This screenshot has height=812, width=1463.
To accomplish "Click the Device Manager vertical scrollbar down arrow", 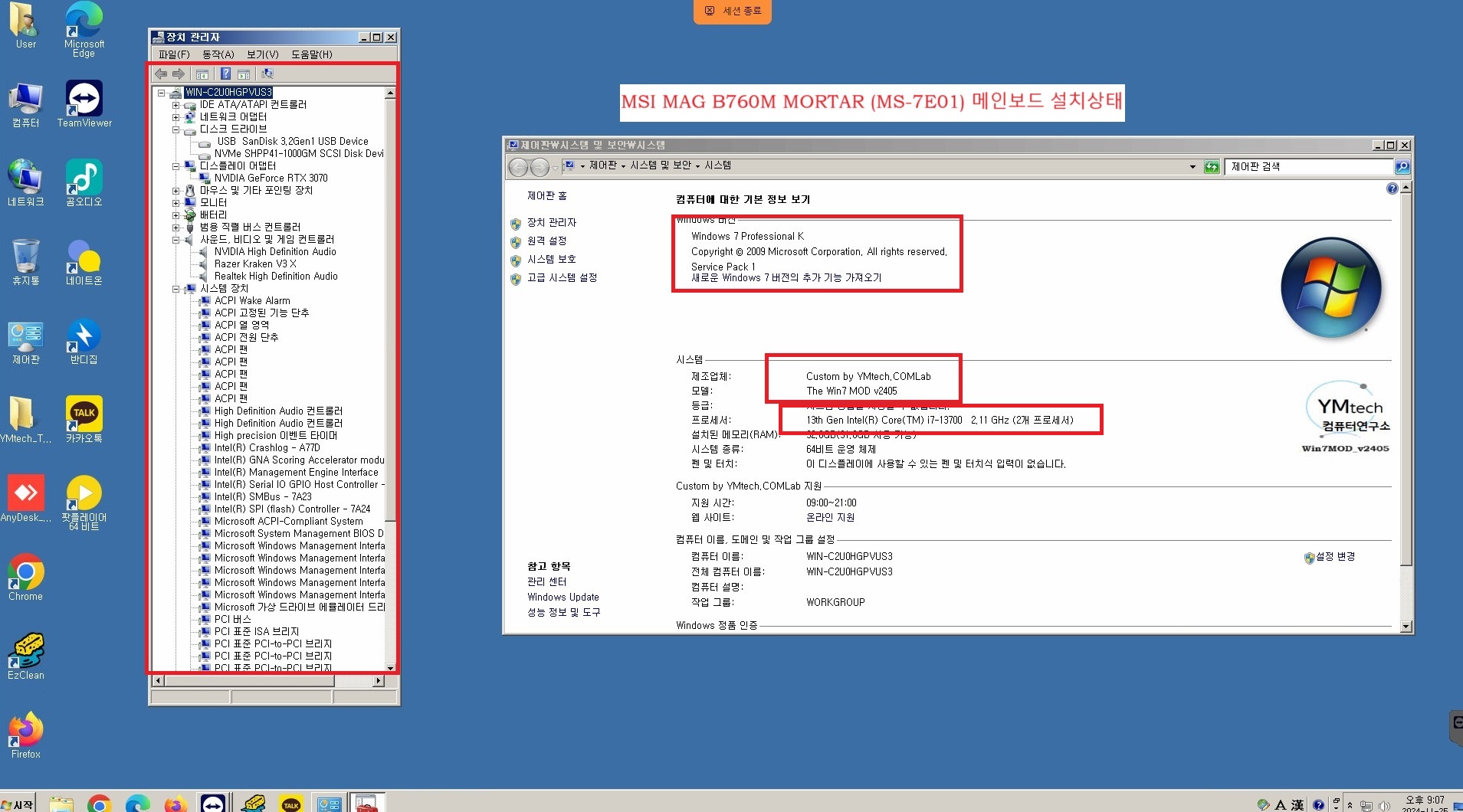I will coord(390,668).
